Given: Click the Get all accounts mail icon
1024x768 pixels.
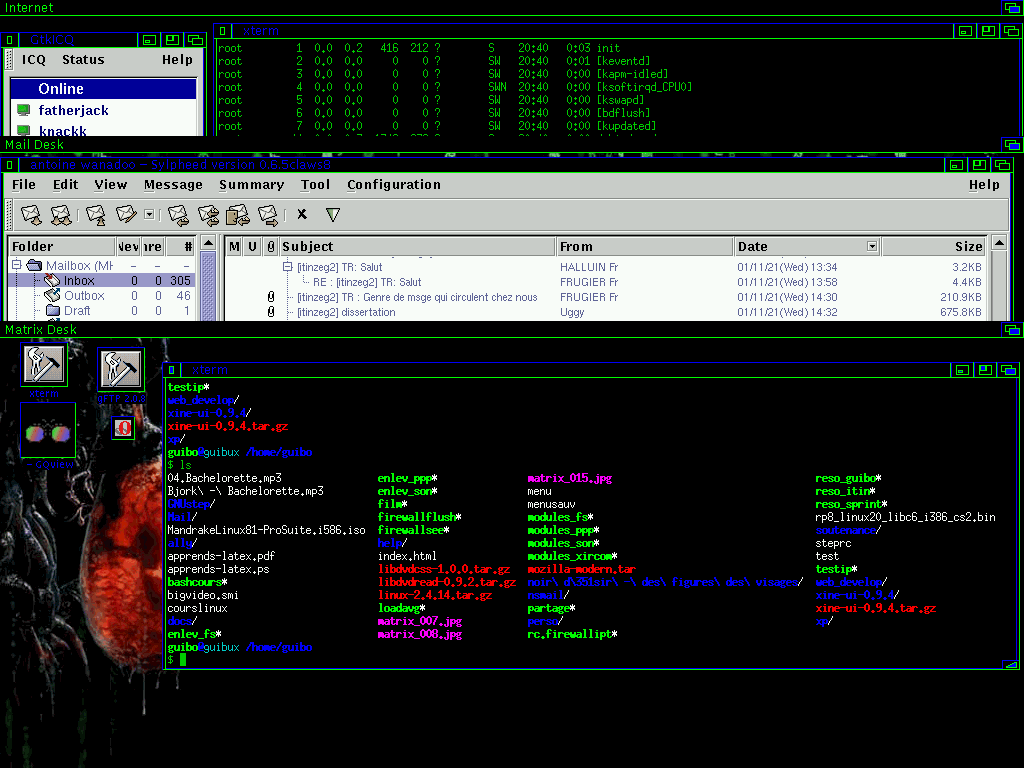Looking at the screenshot, I should coord(61,214).
